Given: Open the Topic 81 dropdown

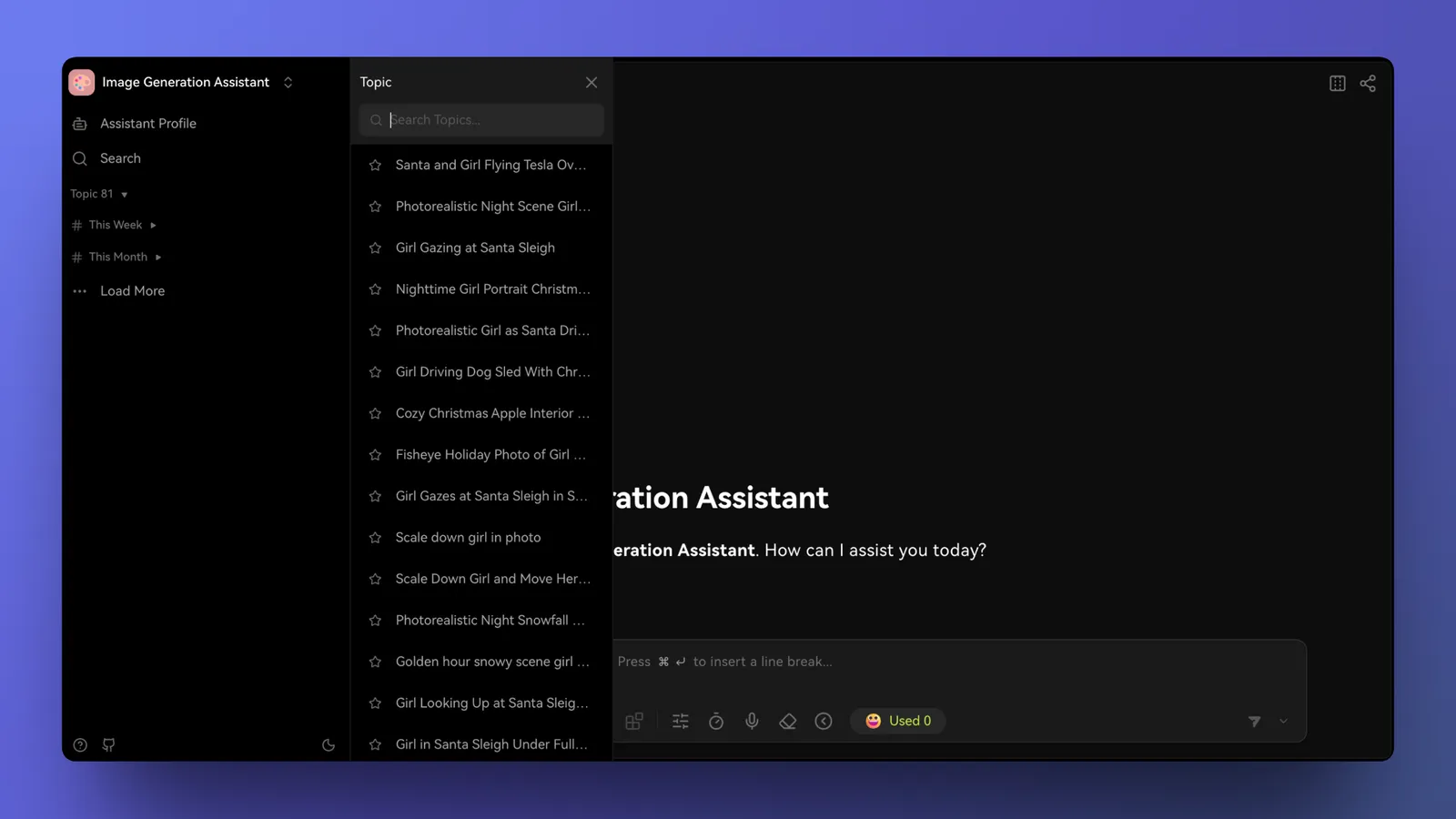Looking at the screenshot, I should (x=124, y=194).
